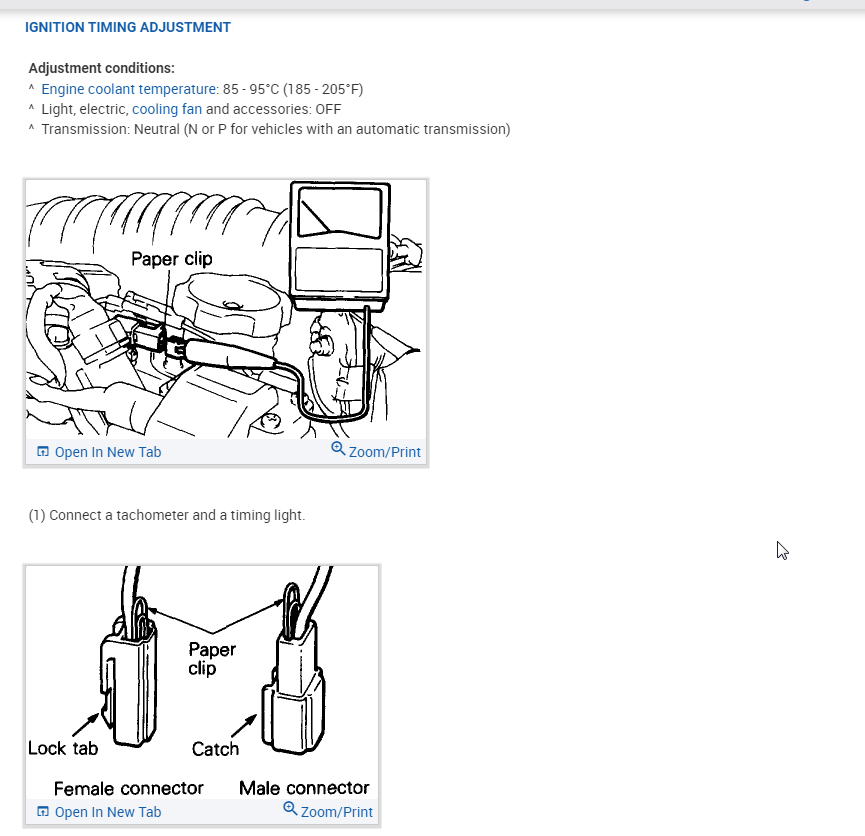Click the tachometer gauge in the engine diagram
865x836 pixels.
coord(340,246)
